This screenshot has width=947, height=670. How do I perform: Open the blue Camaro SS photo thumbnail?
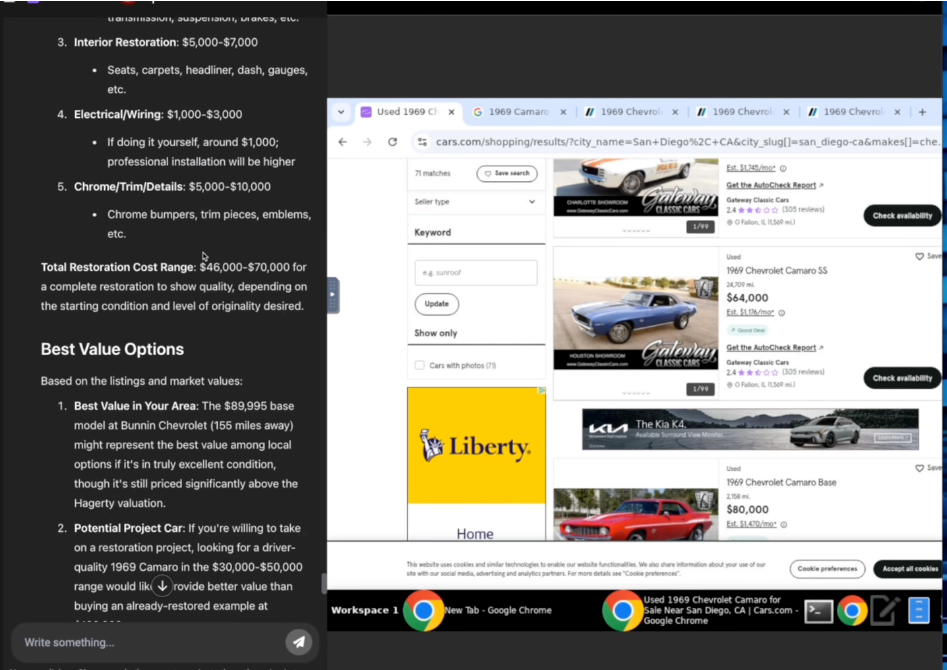(636, 323)
